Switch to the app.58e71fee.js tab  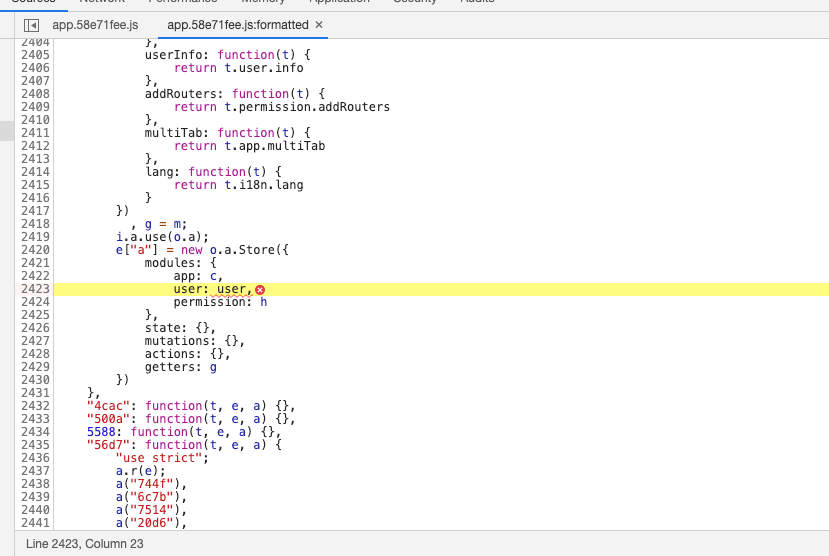click(95, 25)
